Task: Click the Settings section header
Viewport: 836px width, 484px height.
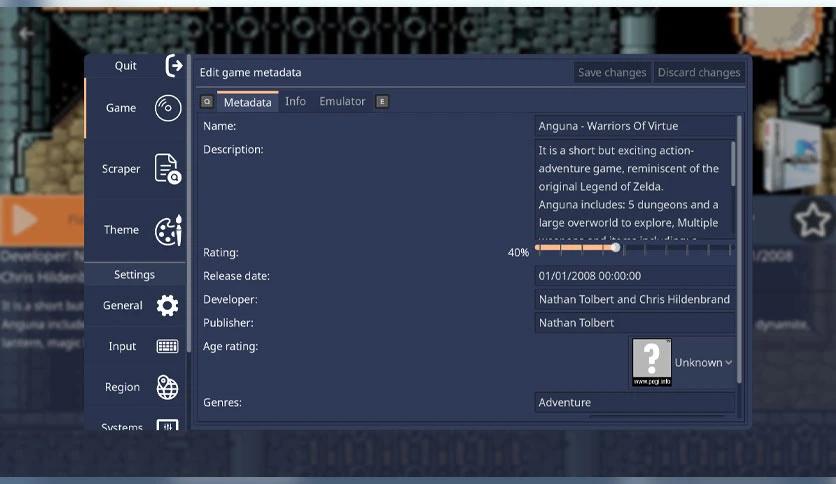Action: point(134,275)
